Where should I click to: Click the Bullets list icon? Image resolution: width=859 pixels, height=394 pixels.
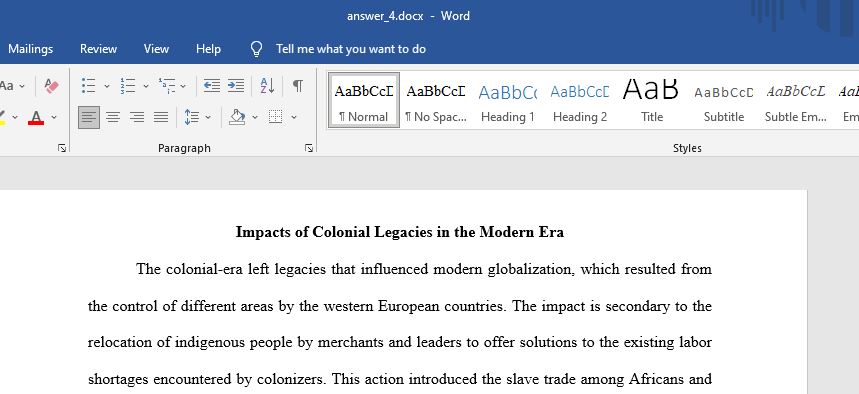[x=89, y=85]
